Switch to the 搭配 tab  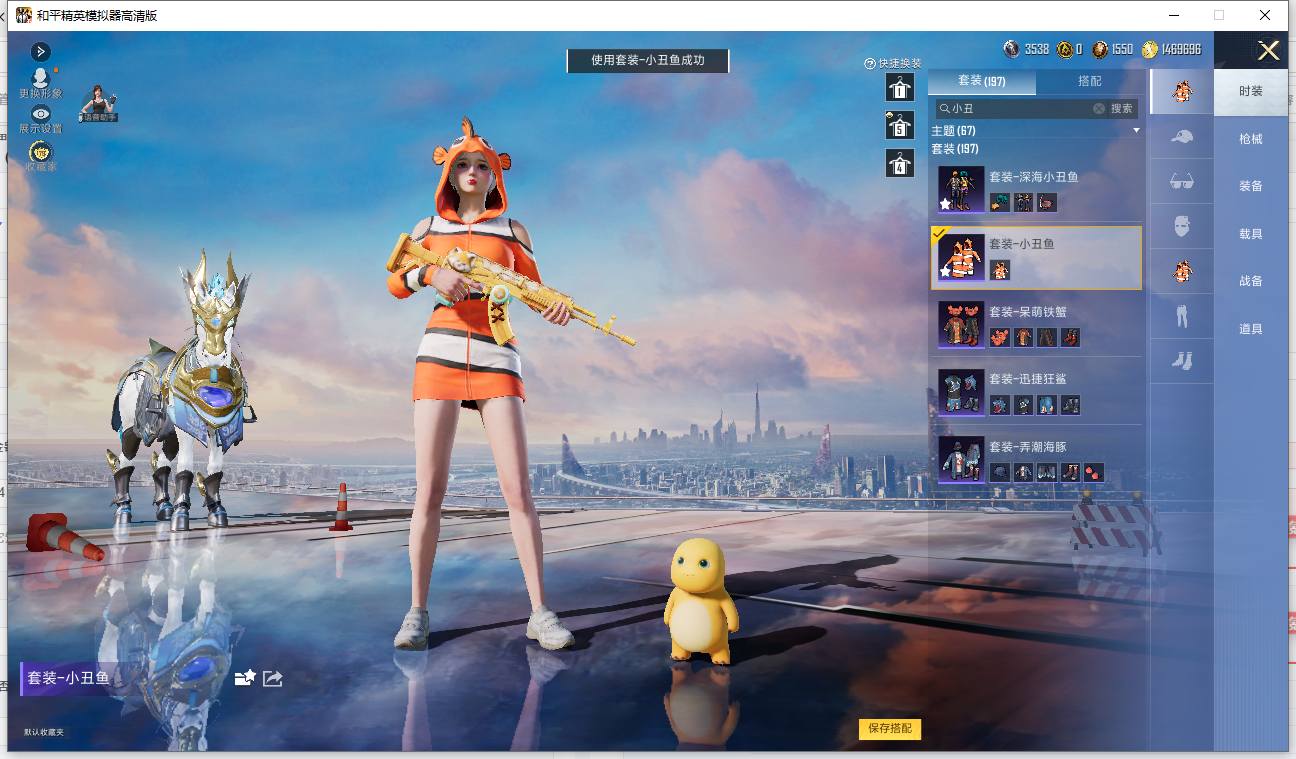tap(1089, 81)
